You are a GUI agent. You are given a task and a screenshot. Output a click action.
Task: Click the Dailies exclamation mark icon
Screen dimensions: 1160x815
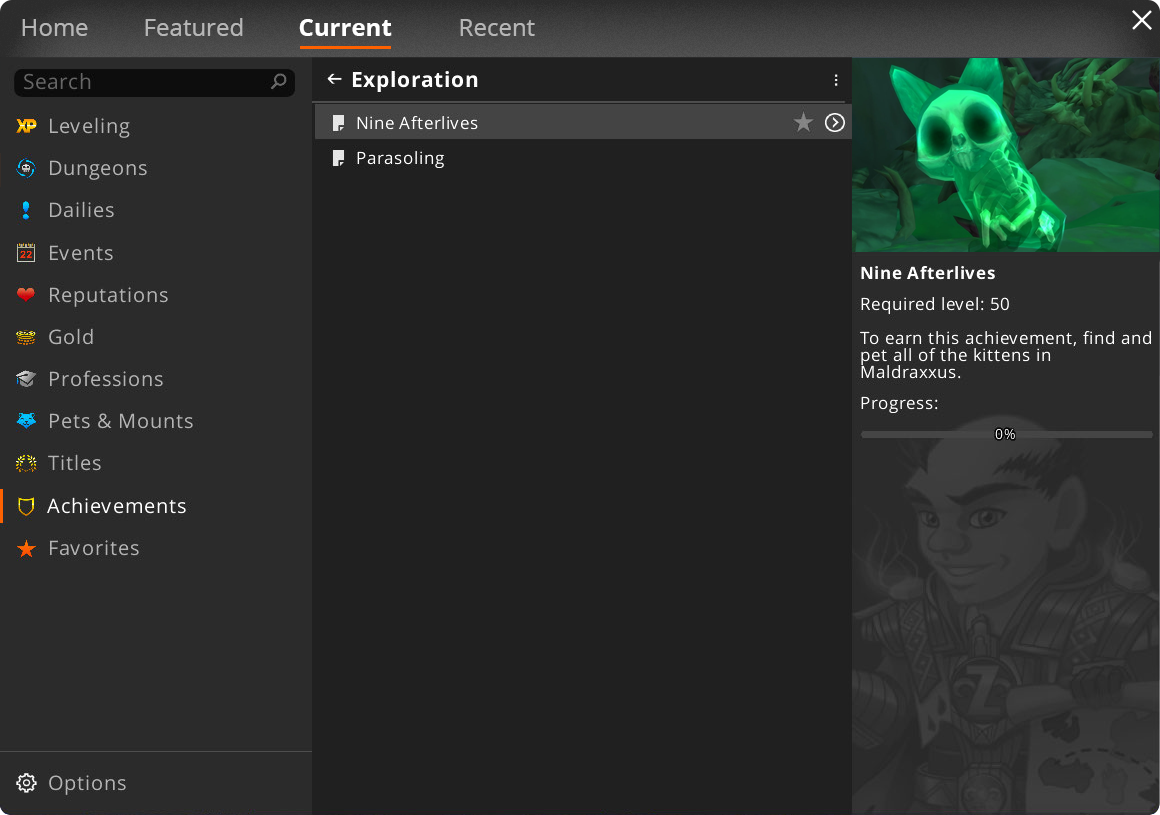coord(26,211)
